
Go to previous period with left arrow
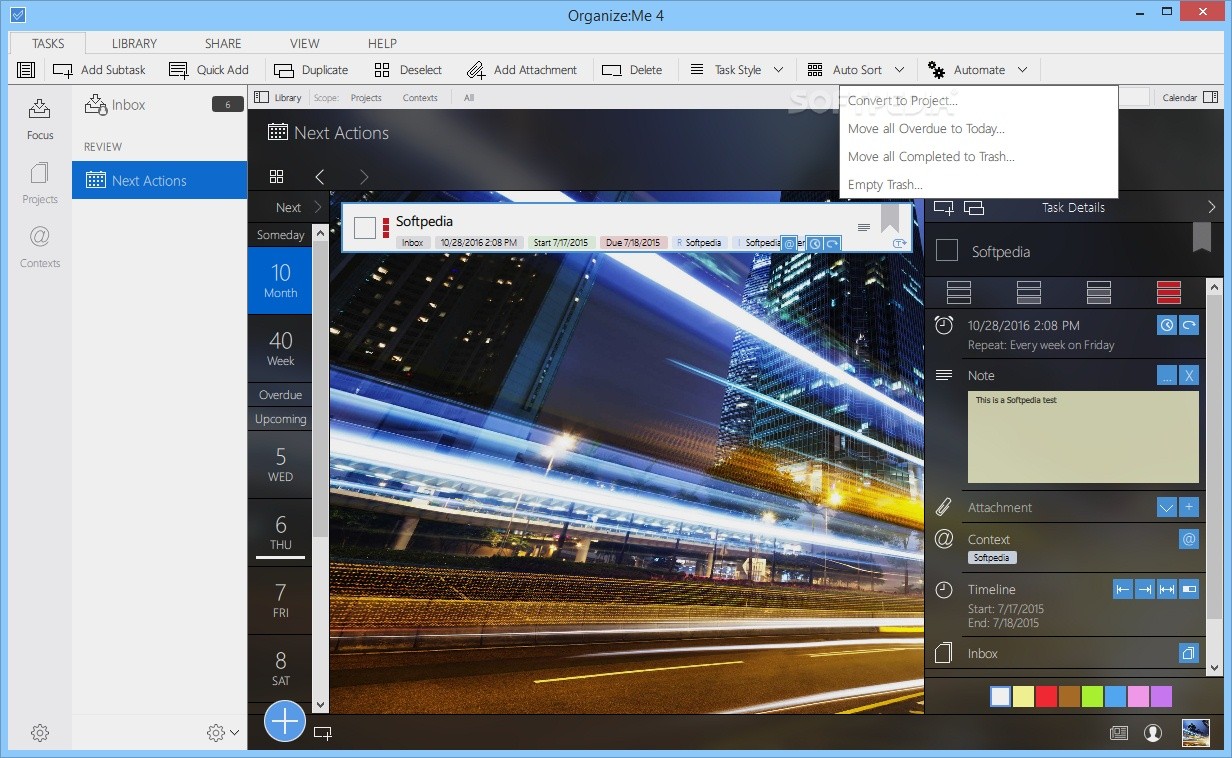[320, 176]
